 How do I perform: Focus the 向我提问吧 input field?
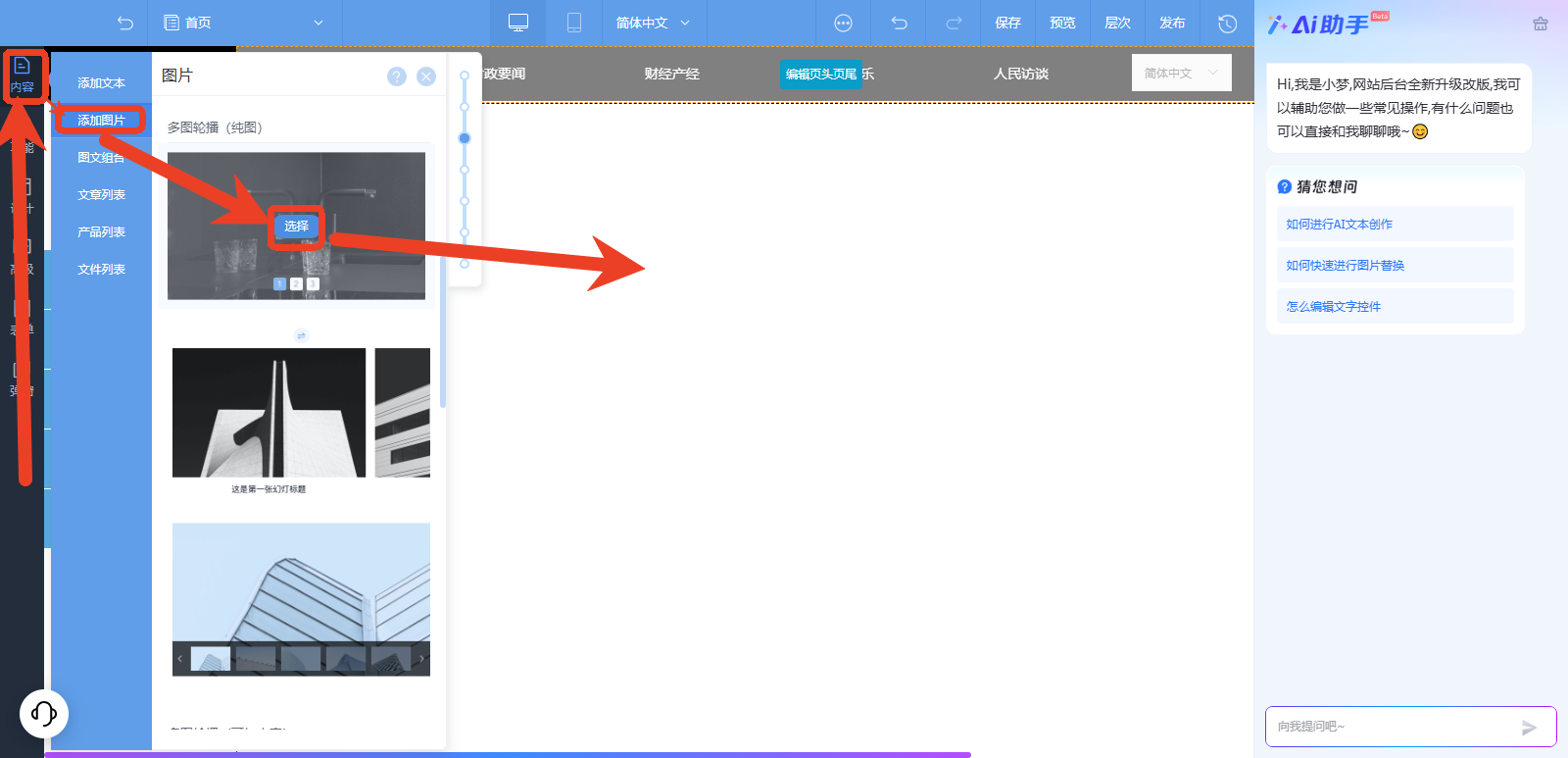click(1396, 727)
